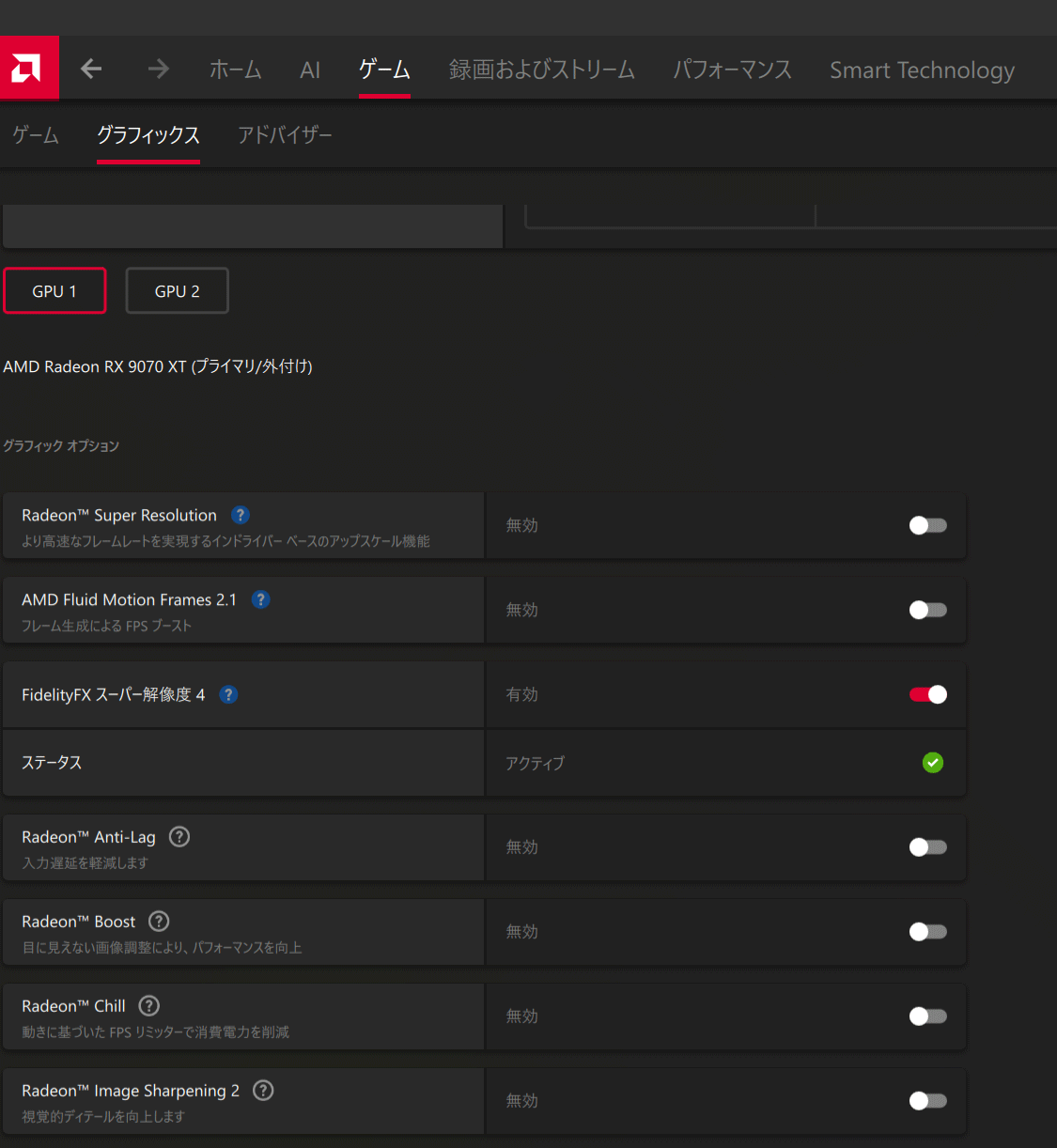Turn on Radeon Anti-Lag switch
Screen dimensions: 1057x1148
point(927,847)
